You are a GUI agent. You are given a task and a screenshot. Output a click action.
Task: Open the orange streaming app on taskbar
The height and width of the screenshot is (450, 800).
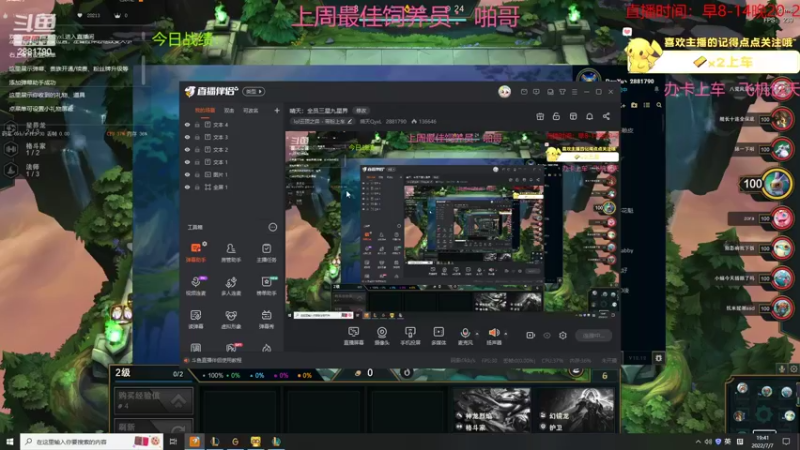tap(194, 441)
